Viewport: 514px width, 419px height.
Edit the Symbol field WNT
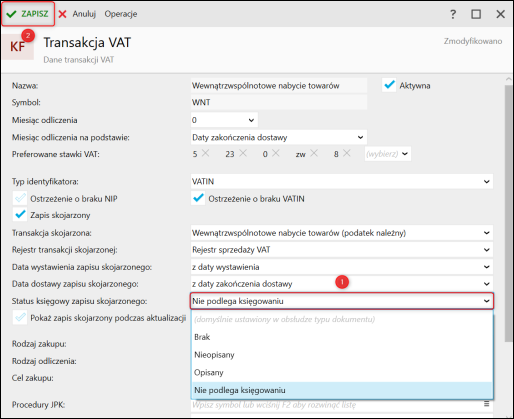(x=279, y=102)
